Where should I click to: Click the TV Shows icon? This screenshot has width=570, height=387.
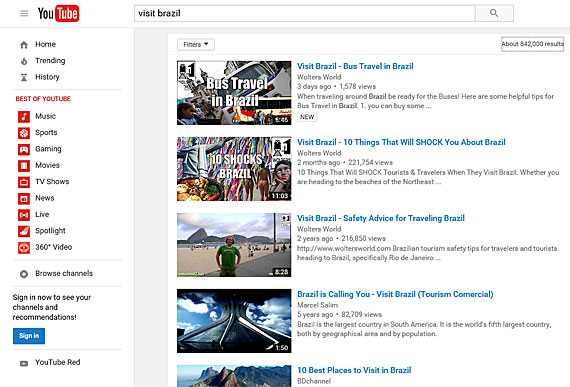[24, 182]
